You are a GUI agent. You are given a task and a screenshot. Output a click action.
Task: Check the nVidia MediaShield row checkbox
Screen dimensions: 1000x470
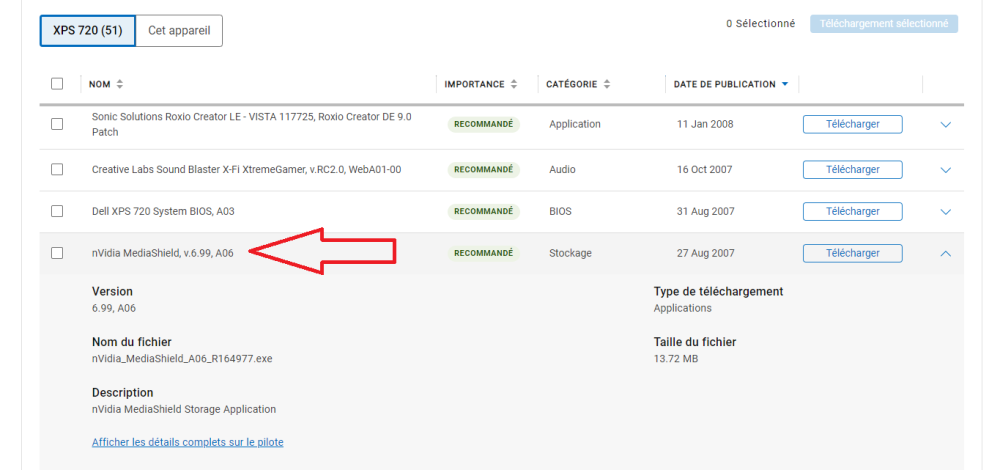pyautogui.click(x=57, y=253)
